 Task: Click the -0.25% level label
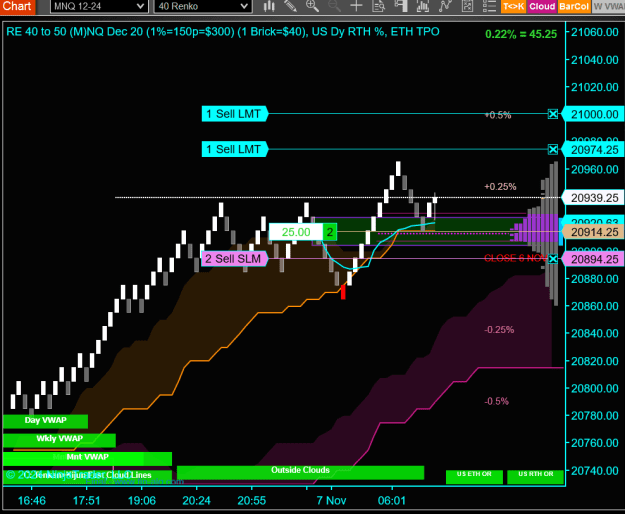point(499,330)
